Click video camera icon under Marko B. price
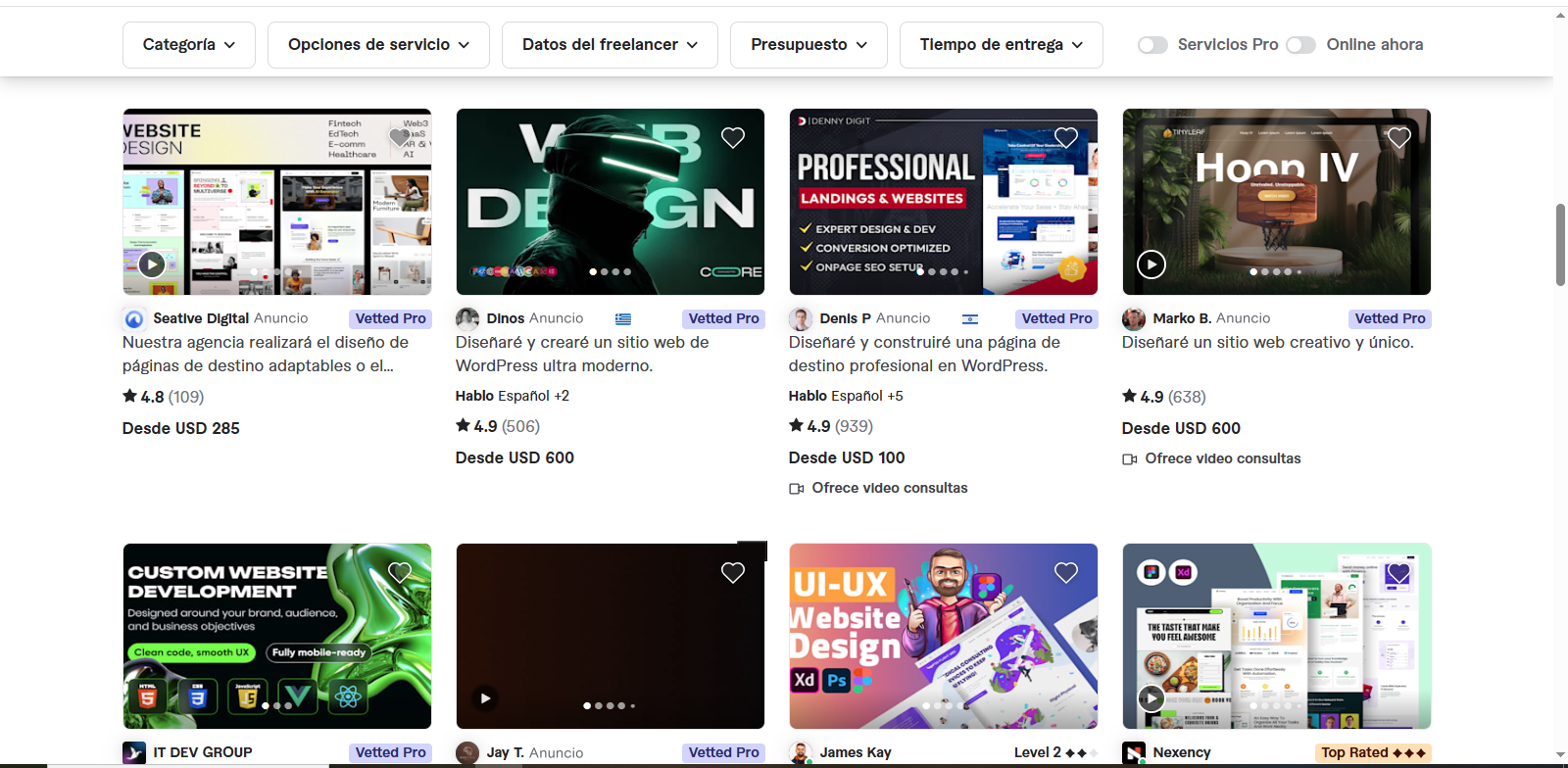The image size is (1568, 768). [x=1129, y=459]
